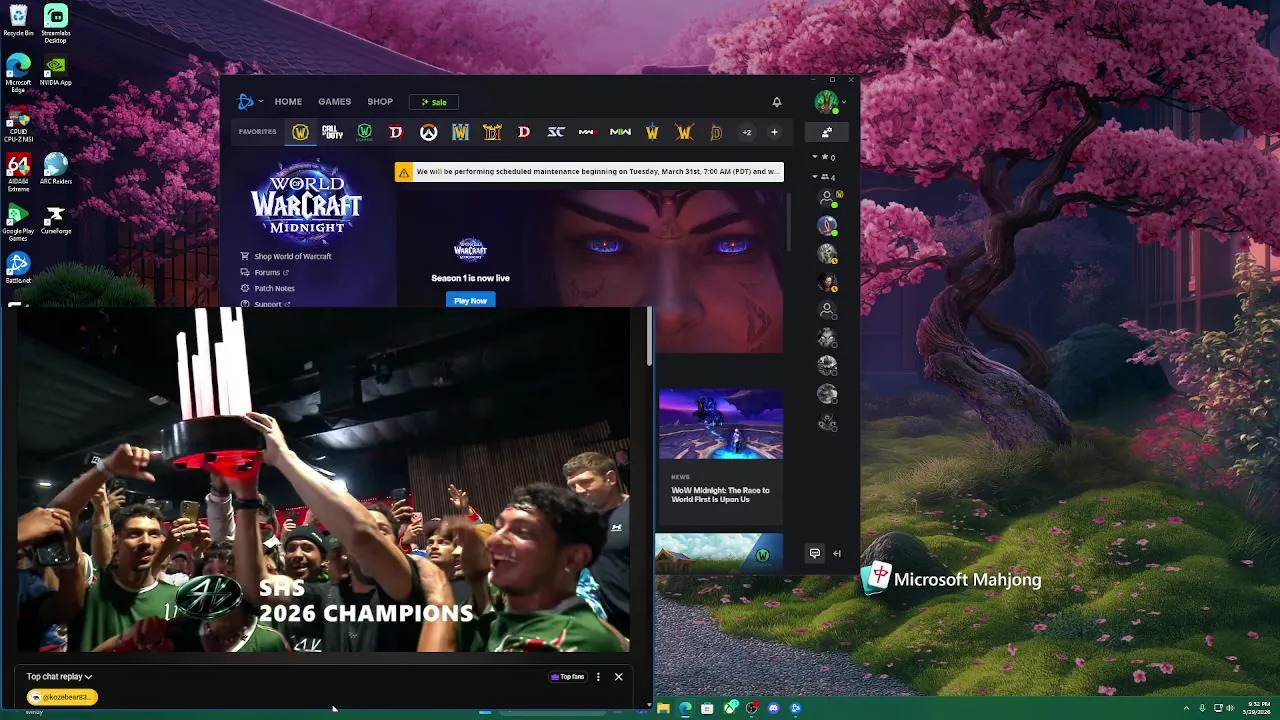The height and width of the screenshot is (720, 1280).
Task: Open the AIDA64 Extreme shortcut
Action: [x=18, y=173]
